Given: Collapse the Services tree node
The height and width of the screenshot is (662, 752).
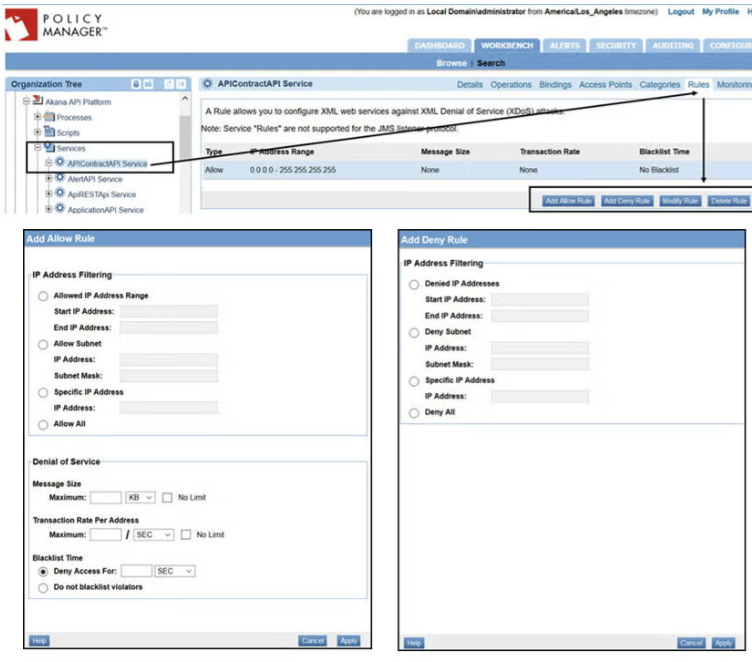Looking at the screenshot, I should 37,148.
